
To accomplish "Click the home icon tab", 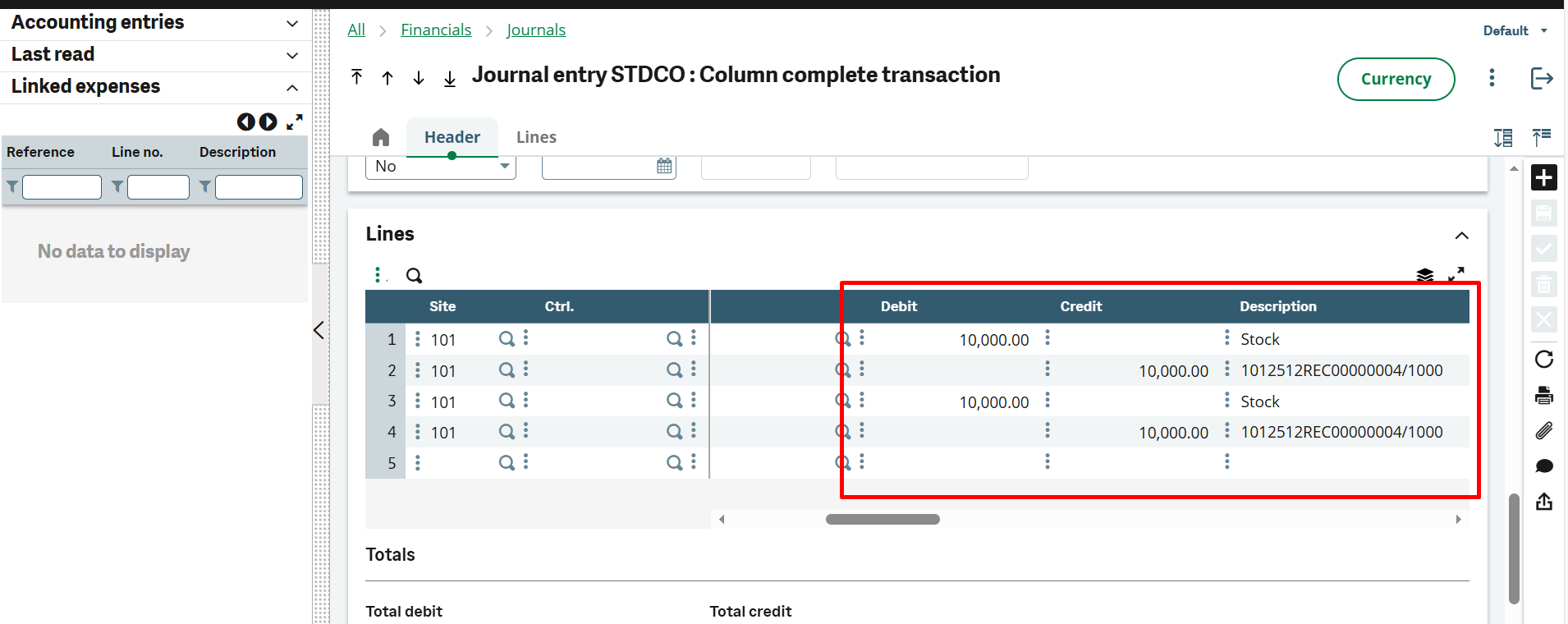I will click(x=380, y=137).
